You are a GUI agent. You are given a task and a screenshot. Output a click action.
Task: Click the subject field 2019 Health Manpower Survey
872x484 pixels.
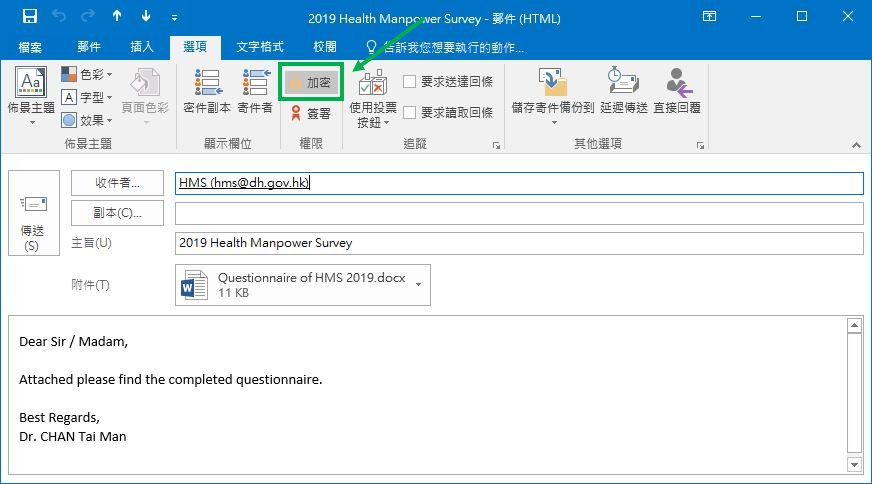pyautogui.click(x=519, y=244)
